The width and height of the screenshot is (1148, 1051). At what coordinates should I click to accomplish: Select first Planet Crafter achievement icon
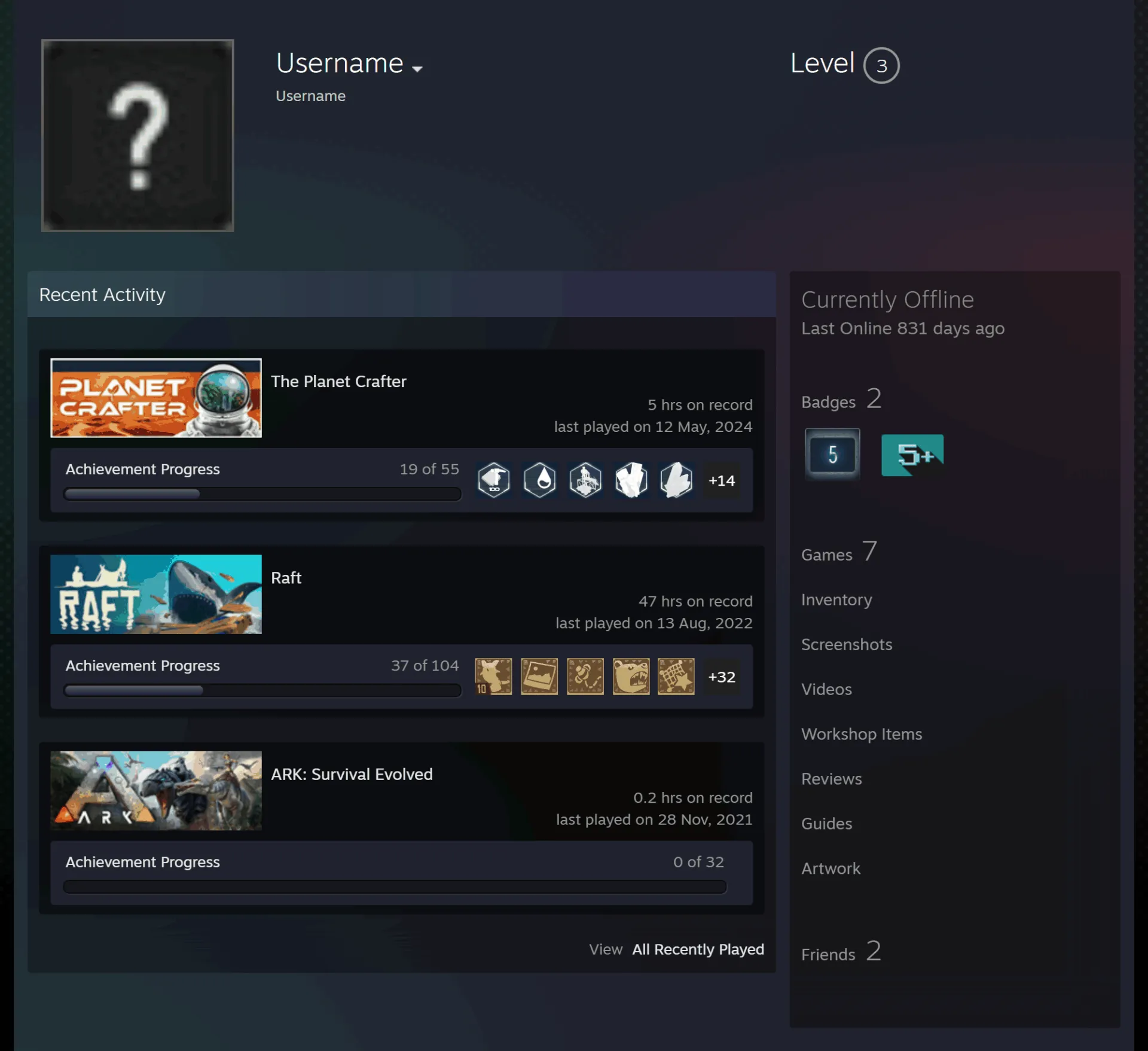(x=493, y=480)
